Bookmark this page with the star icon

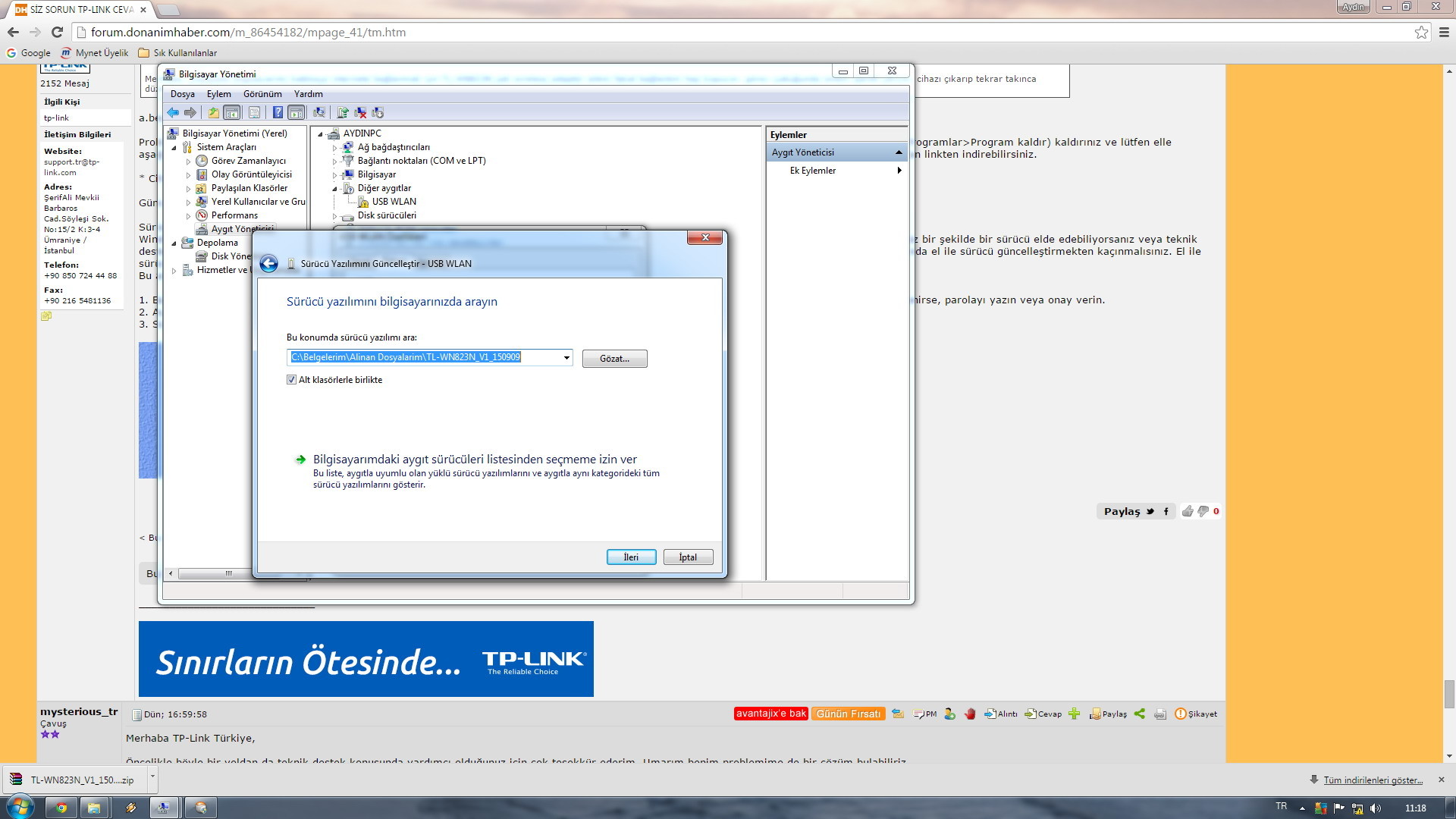[1421, 32]
